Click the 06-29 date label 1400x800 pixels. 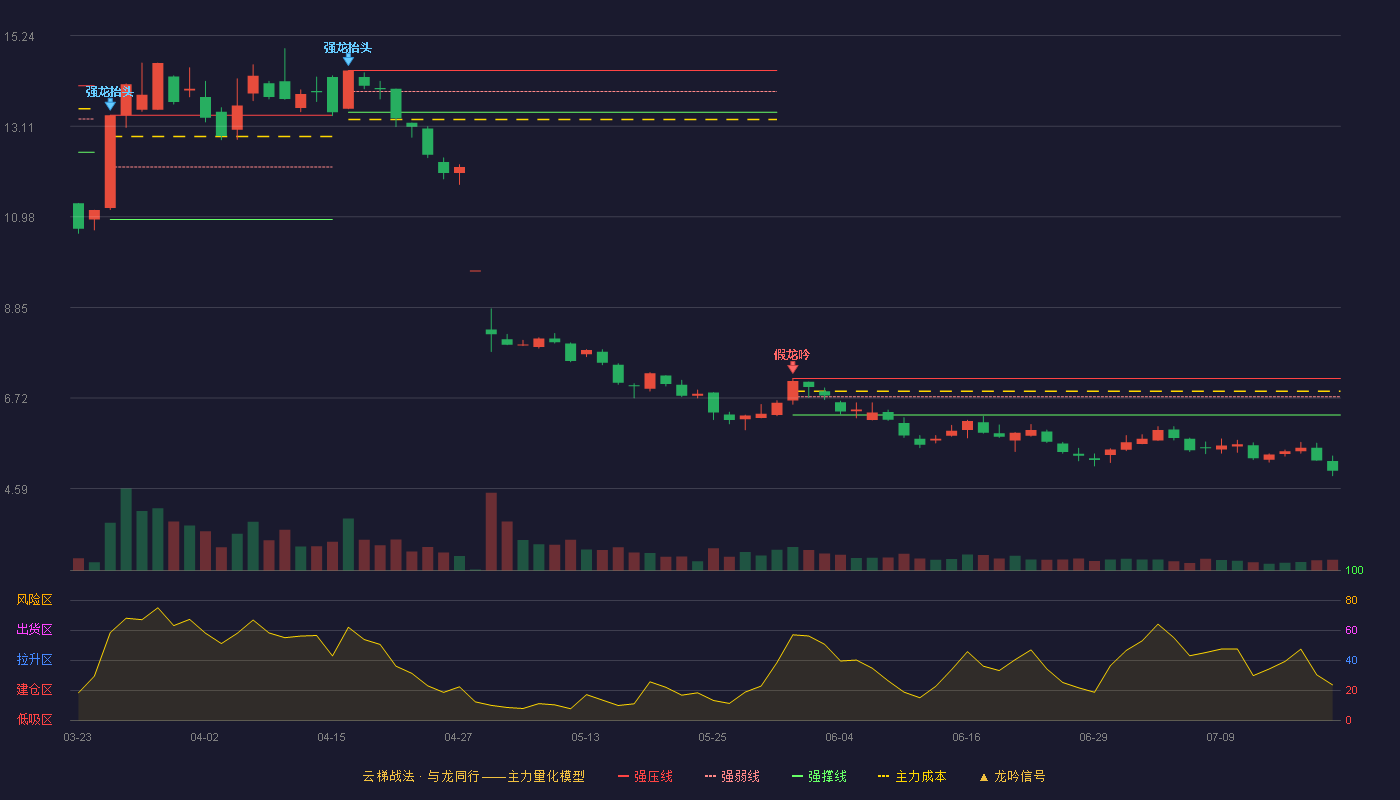(x=1093, y=737)
